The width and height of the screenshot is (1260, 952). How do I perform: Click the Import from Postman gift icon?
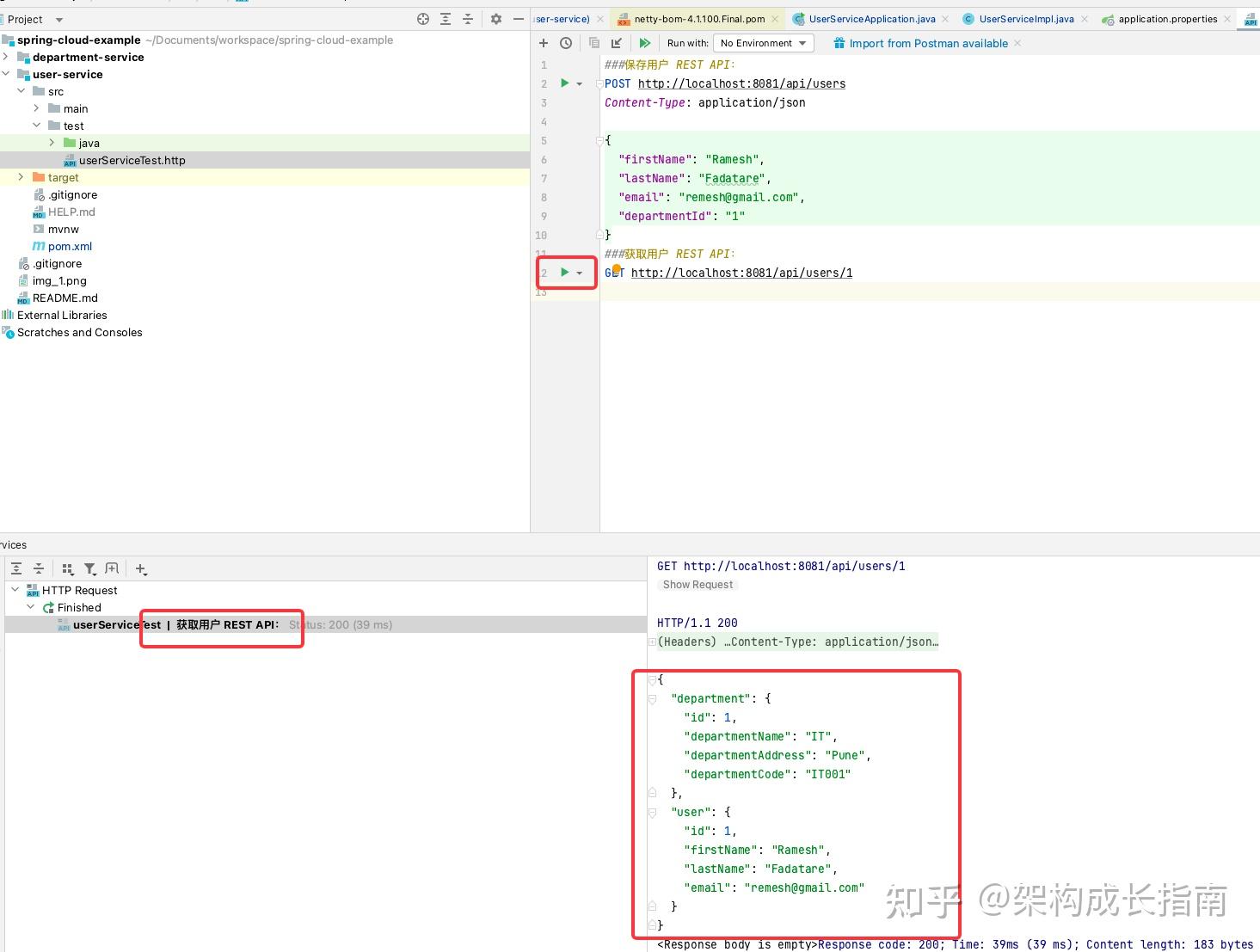839,43
